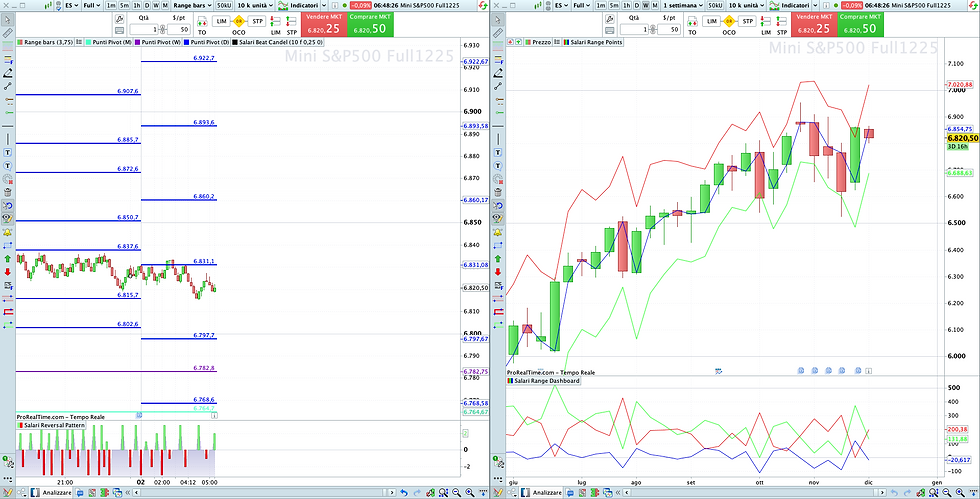Click the red down-arrow sell marker tool, left sidebar
980x499 pixels.
(x=8, y=271)
